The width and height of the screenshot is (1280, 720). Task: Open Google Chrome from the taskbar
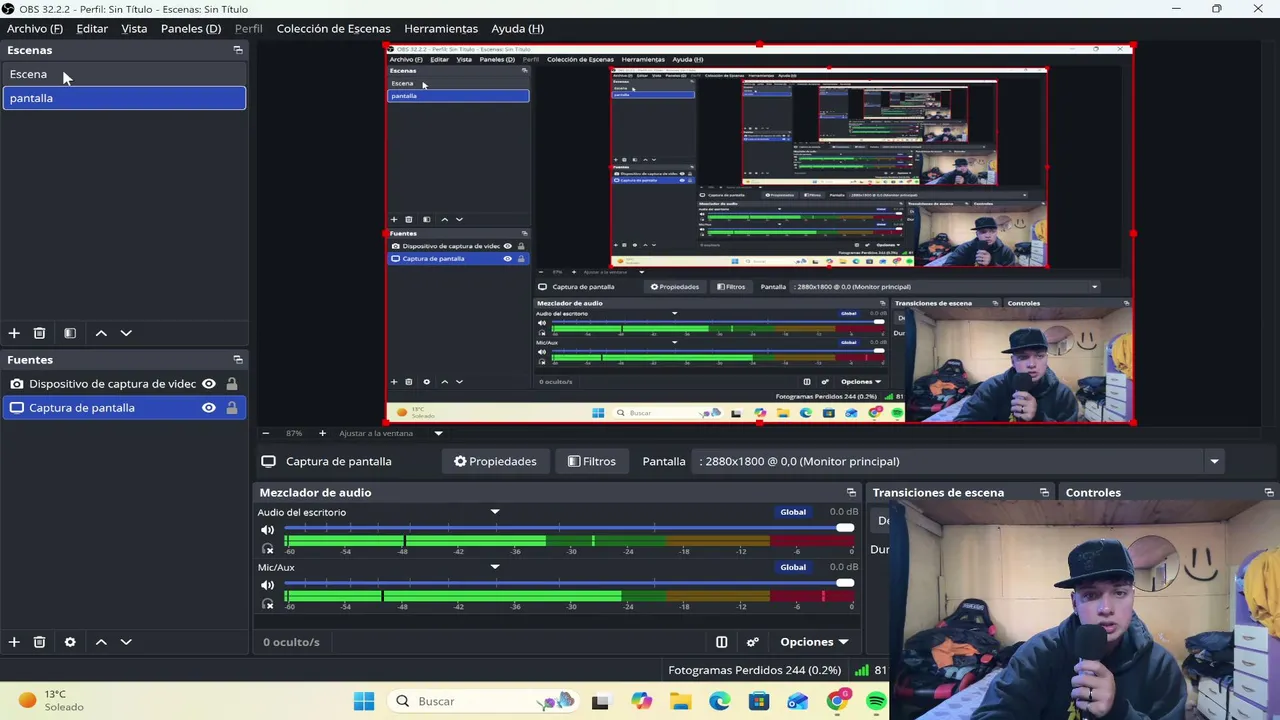837,701
